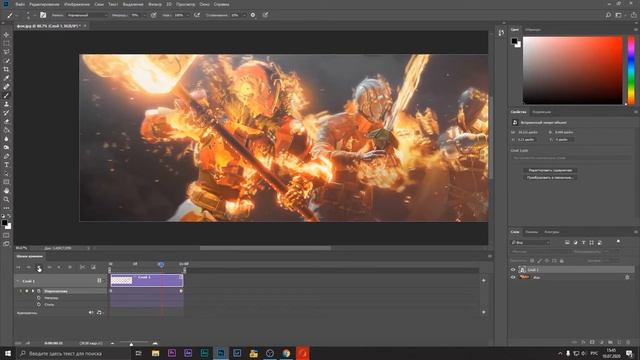Add audio track plus button

(484, 312)
